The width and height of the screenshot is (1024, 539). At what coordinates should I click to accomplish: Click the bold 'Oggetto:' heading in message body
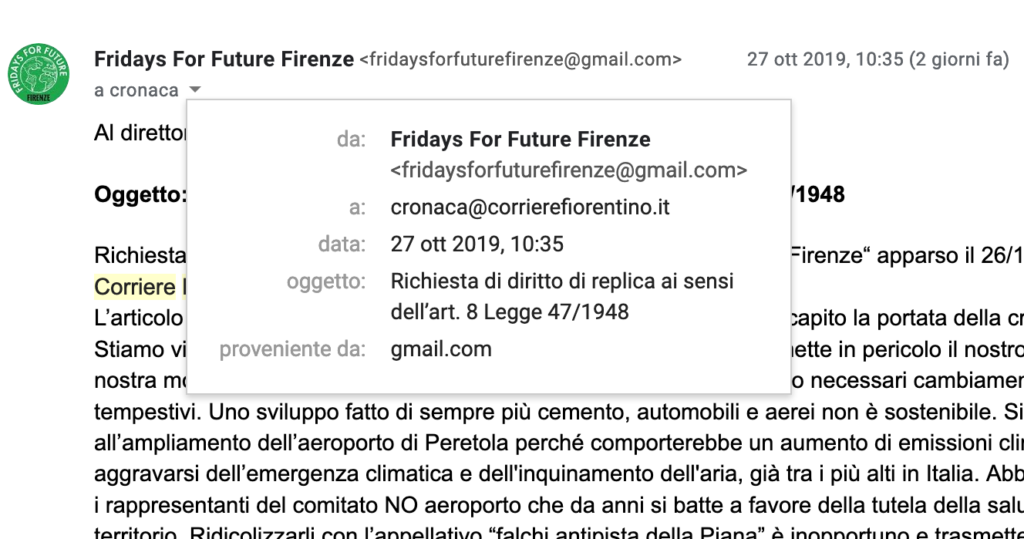click(x=140, y=194)
